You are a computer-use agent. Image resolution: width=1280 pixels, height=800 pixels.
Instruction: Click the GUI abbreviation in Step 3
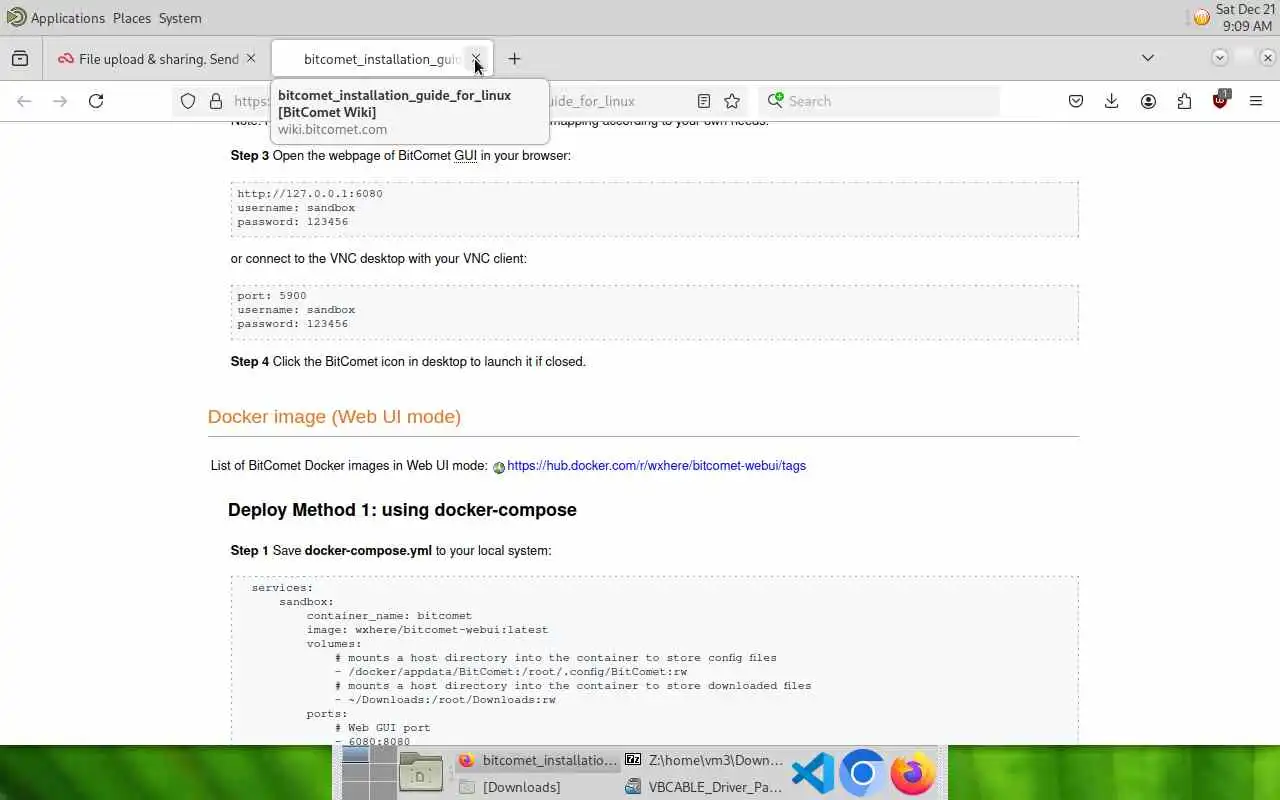(x=465, y=156)
